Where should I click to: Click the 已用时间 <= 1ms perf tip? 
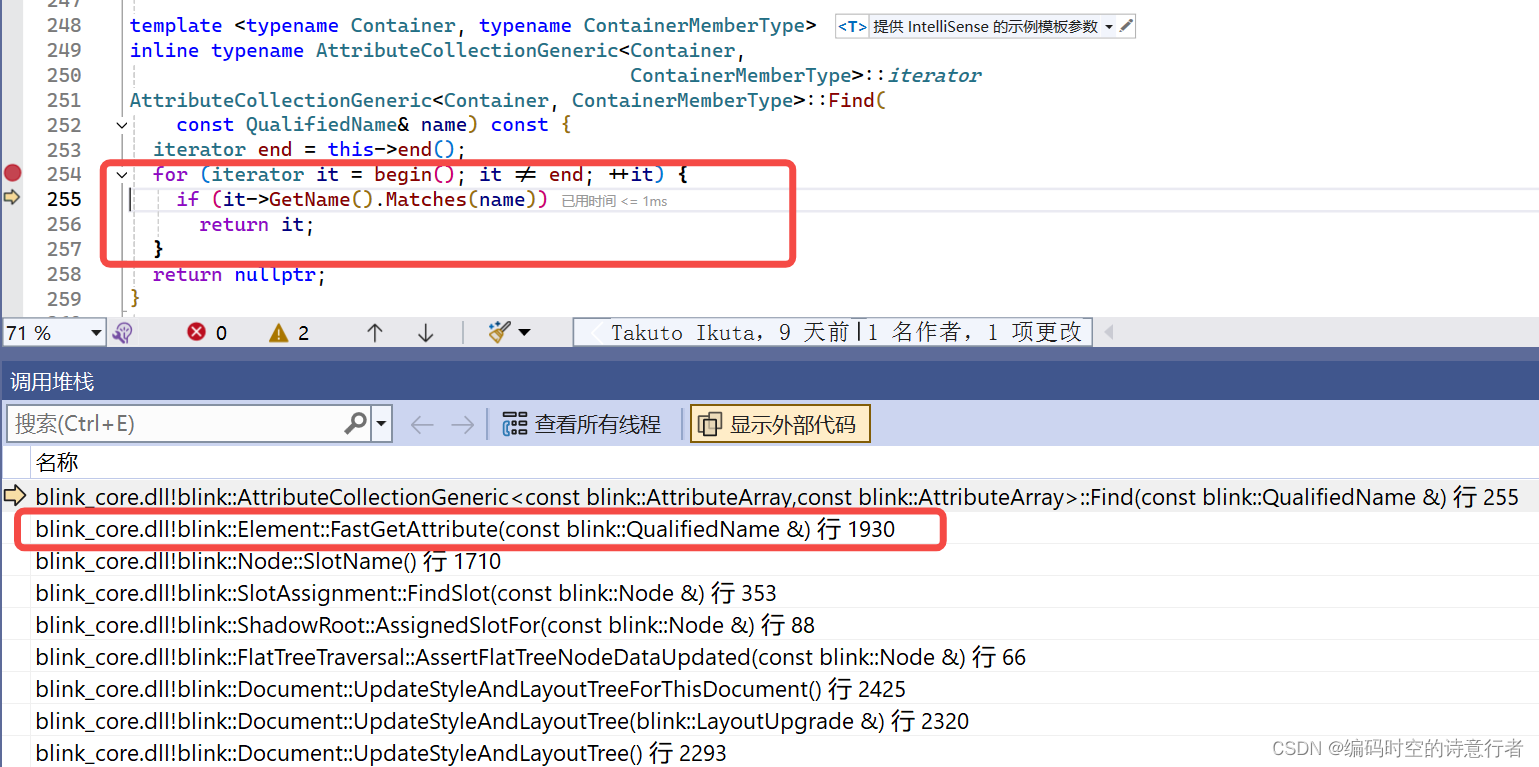[614, 201]
